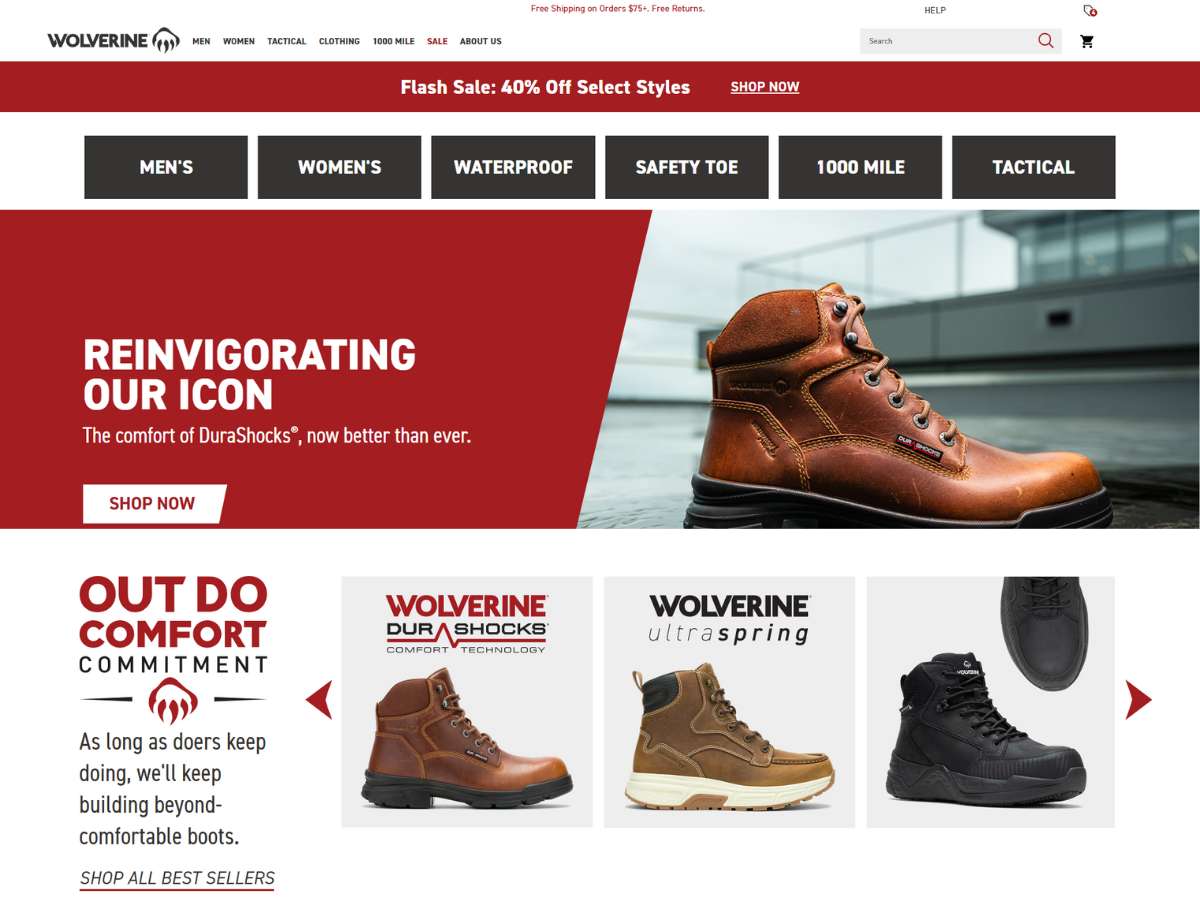Open the shopping cart icon
Screen dimensions: 1200x900
(1087, 41)
